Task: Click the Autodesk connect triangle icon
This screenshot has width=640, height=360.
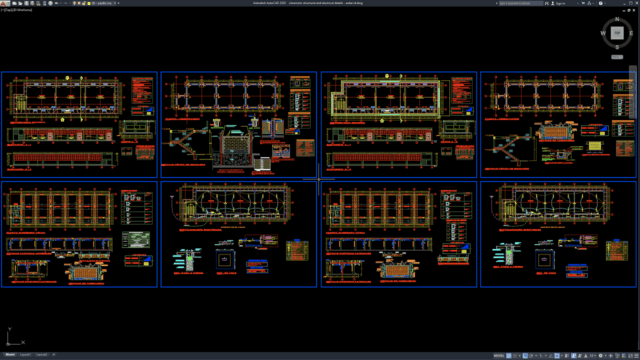Action: tap(589, 3)
